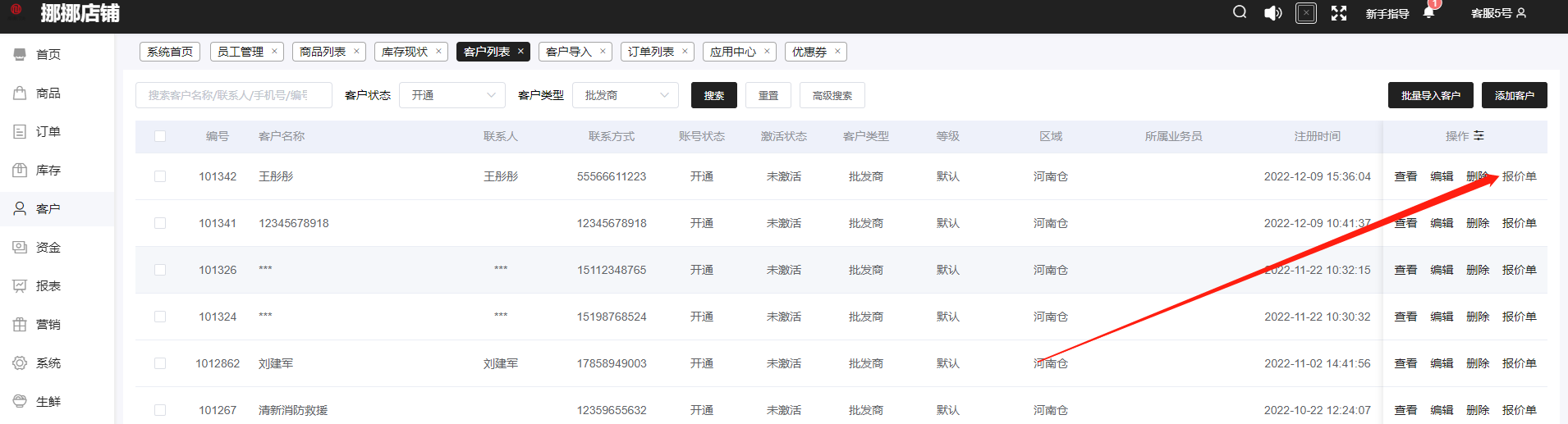This screenshot has width=1568, height=424.
Task: Open column settings icon beside 操作
Action: 1479,136
